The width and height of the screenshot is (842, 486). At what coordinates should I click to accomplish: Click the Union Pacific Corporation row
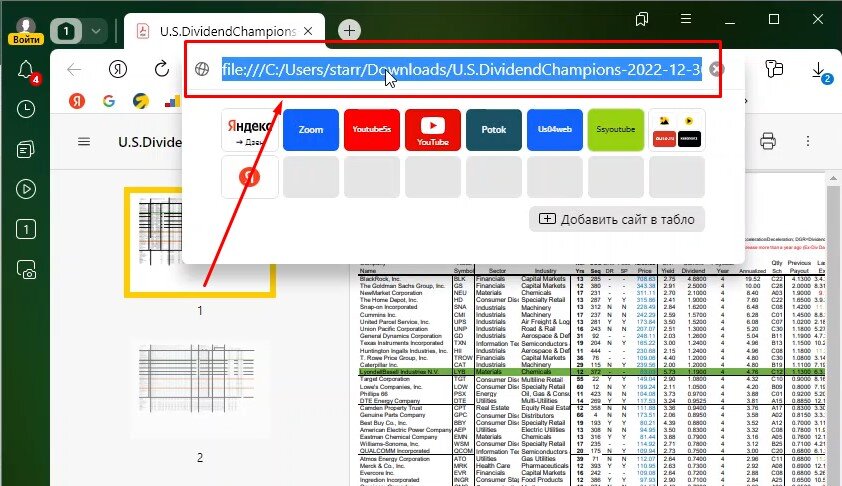click(591, 329)
